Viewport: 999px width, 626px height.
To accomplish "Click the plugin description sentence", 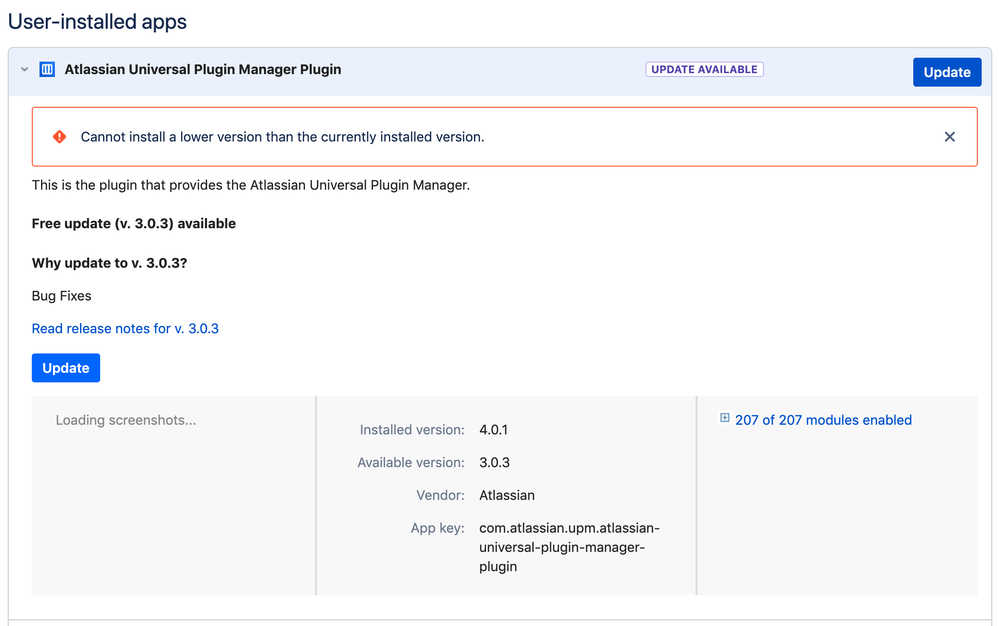I will coord(251,185).
